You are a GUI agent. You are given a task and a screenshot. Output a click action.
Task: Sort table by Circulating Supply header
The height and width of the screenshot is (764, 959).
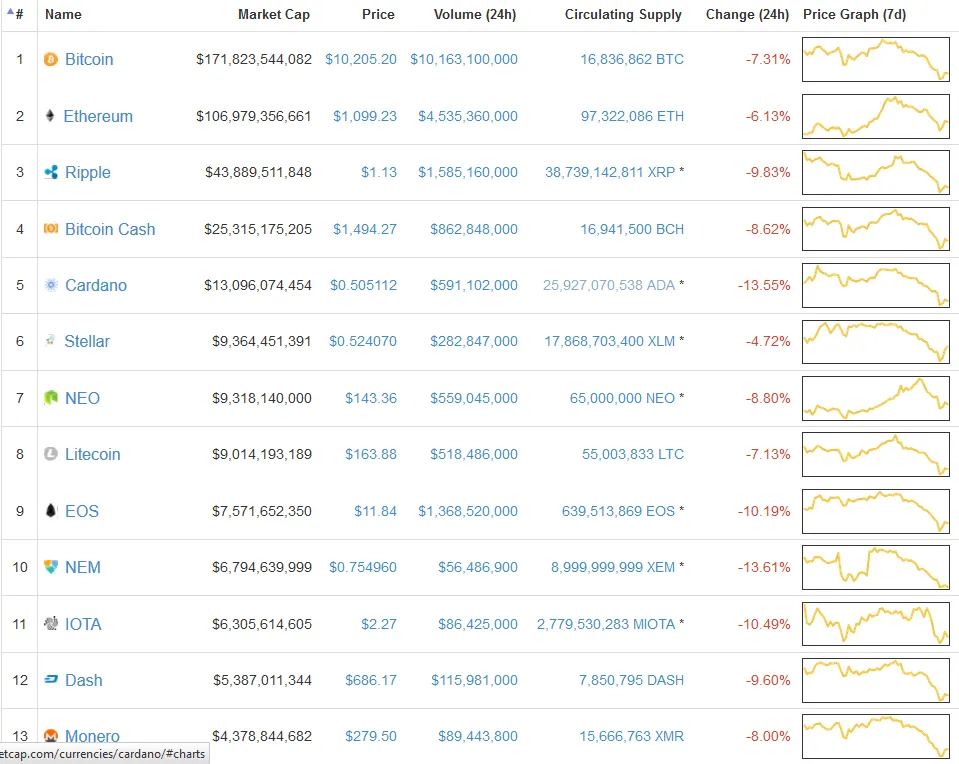coord(623,14)
